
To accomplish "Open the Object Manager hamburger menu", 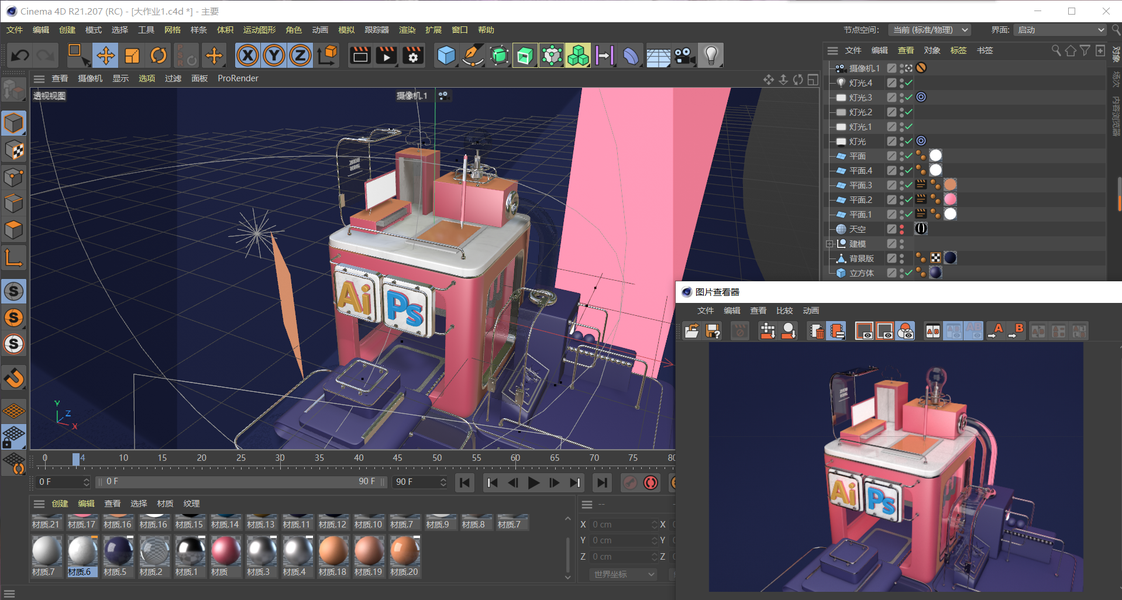I will (x=832, y=51).
